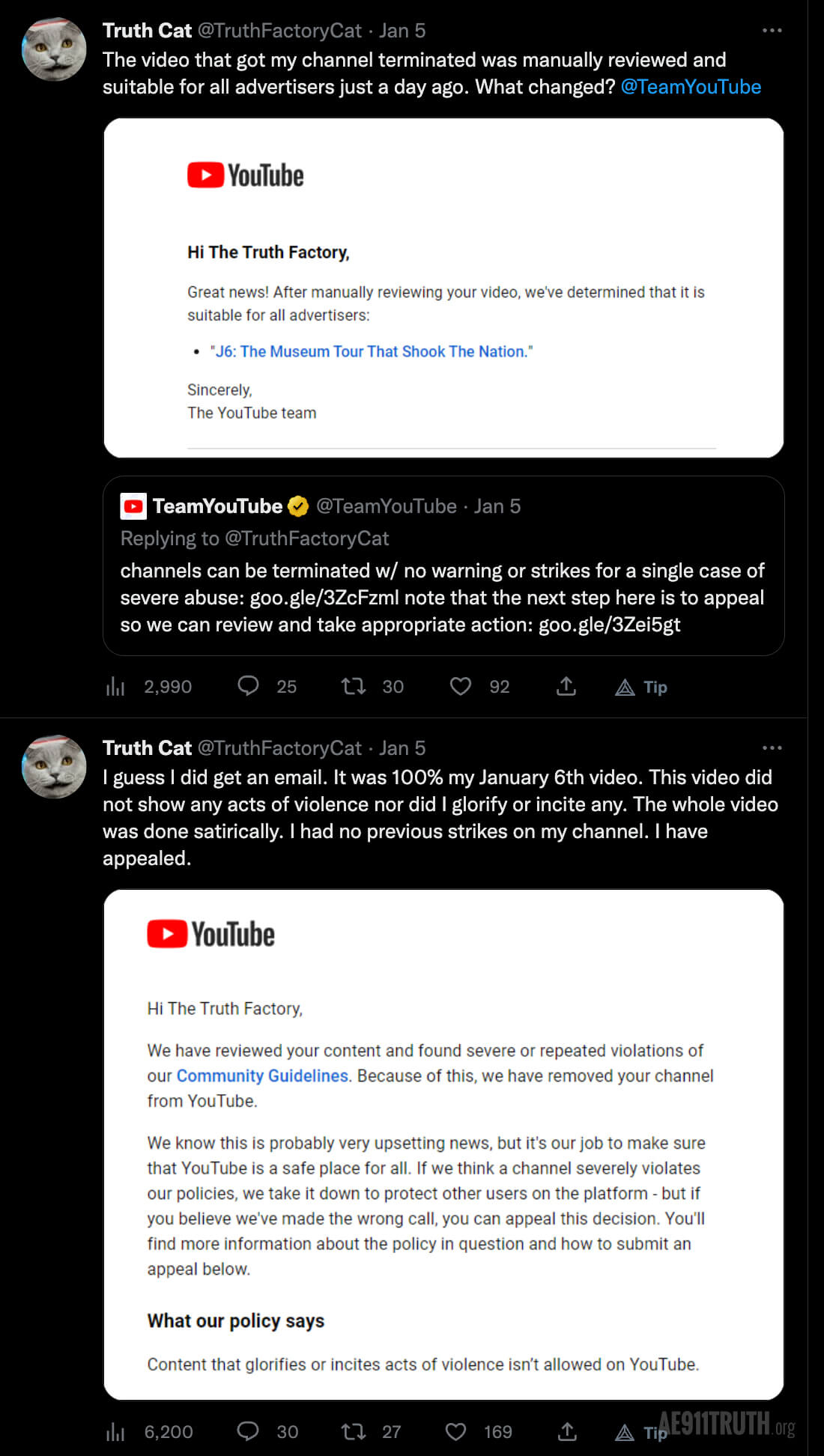
Task: Reply to the second tweet with 30 replies
Action: (248, 1431)
